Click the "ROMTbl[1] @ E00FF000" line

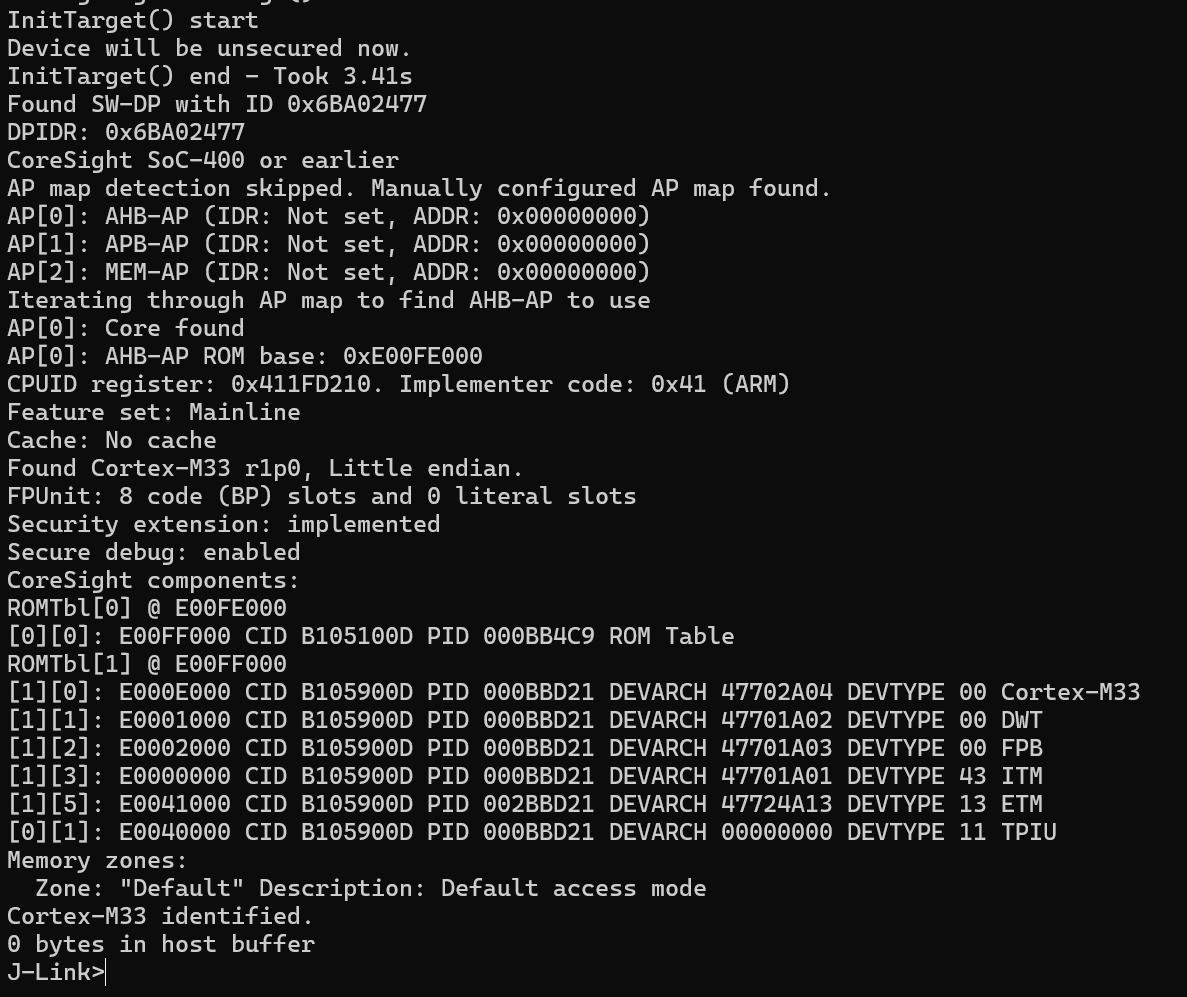click(147, 664)
